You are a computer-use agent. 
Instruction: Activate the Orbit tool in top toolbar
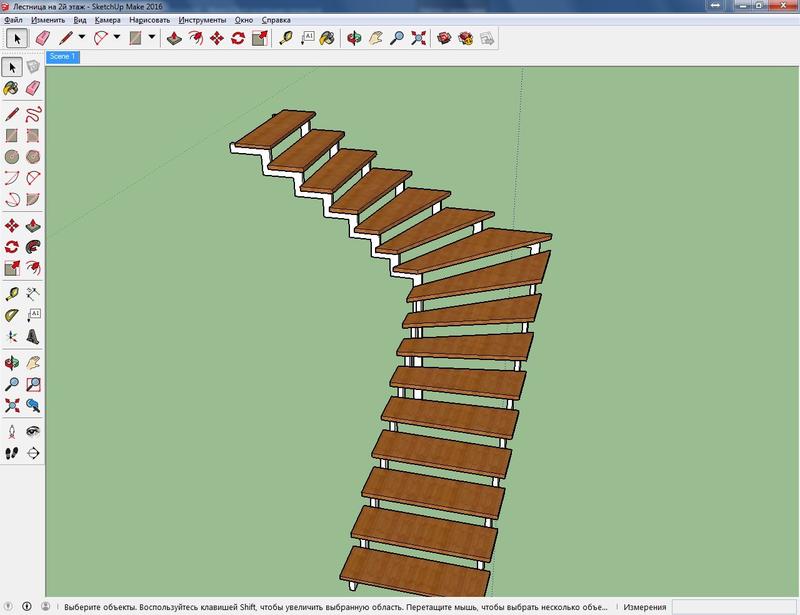353,38
